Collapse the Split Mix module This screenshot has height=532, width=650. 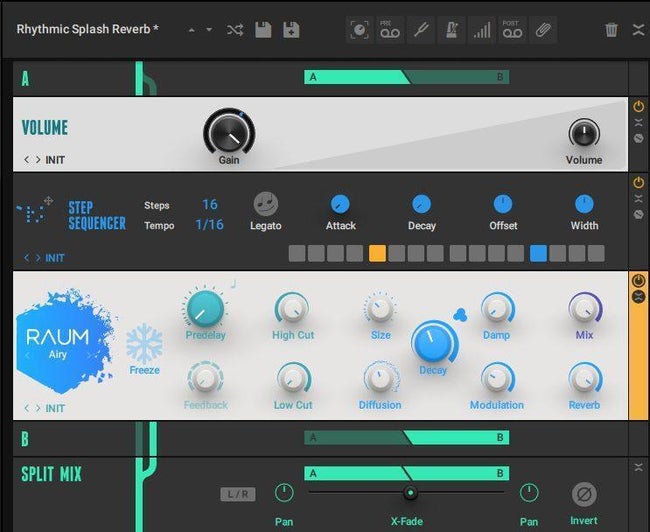point(638,468)
